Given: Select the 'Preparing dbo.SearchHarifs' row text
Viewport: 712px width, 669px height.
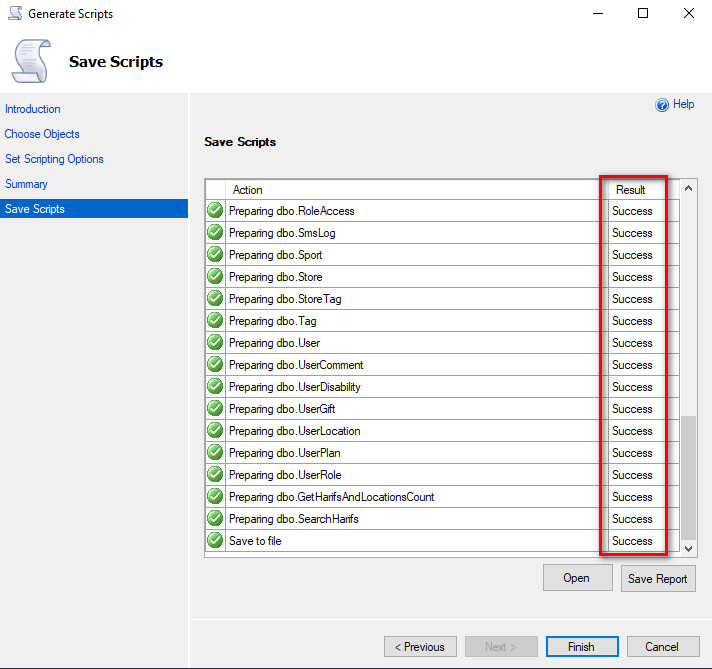Looking at the screenshot, I should point(294,519).
